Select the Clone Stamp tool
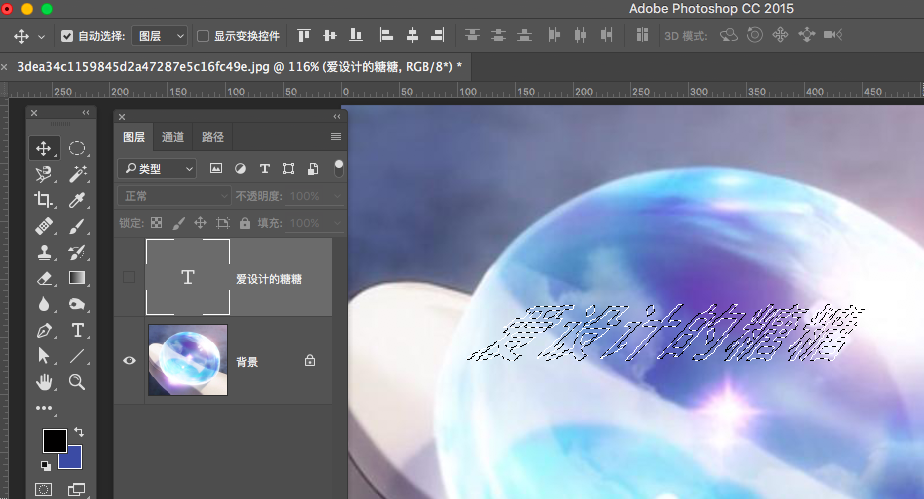924x499 pixels. click(x=44, y=252)
